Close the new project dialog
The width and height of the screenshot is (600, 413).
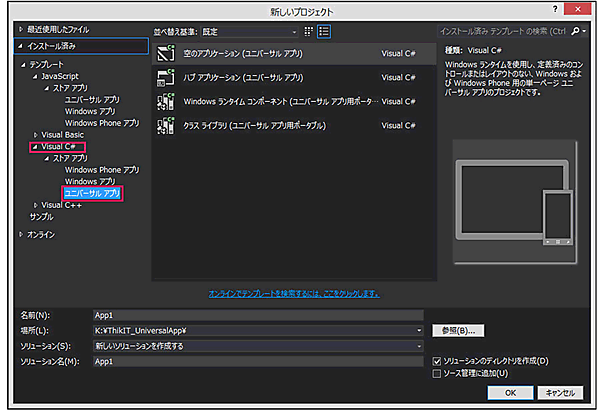[578, 9]
